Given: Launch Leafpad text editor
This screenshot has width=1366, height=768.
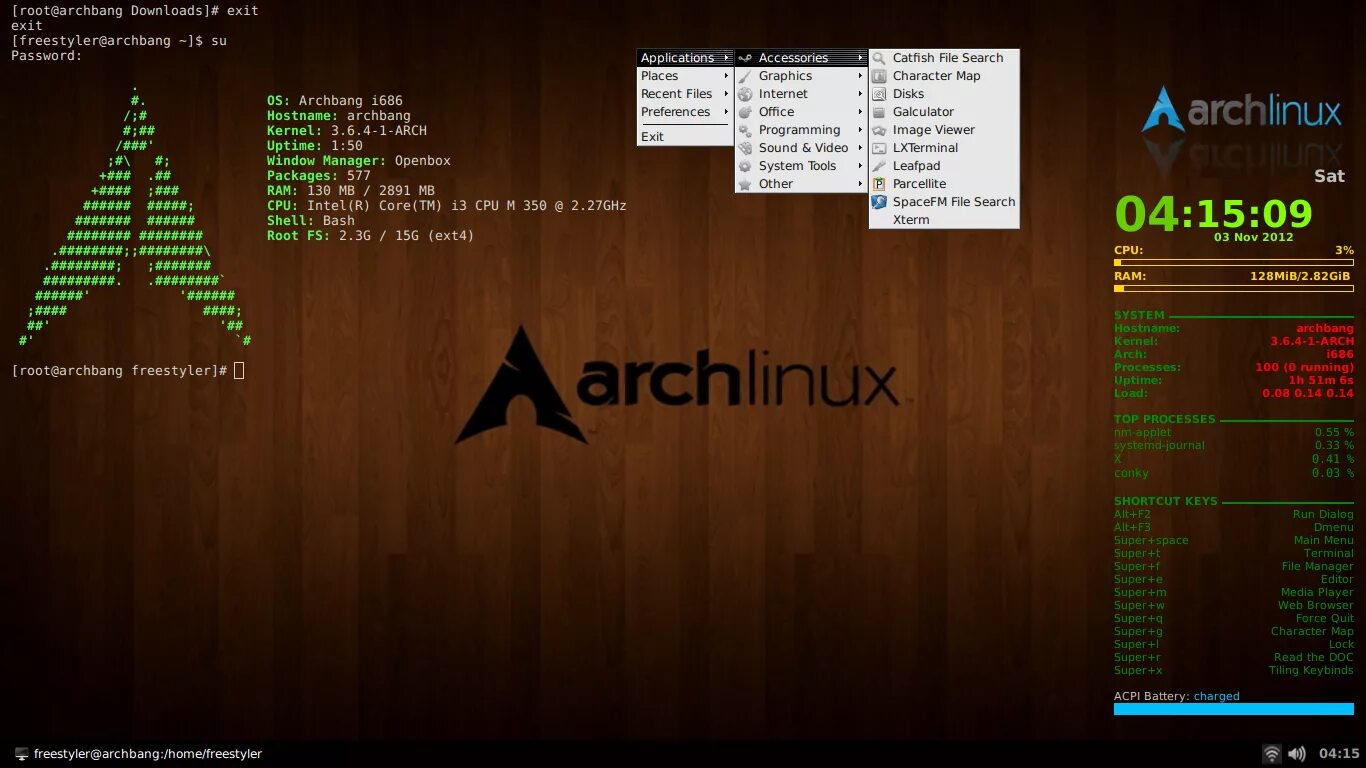Looking at the screenshot, I should point(944,166).
